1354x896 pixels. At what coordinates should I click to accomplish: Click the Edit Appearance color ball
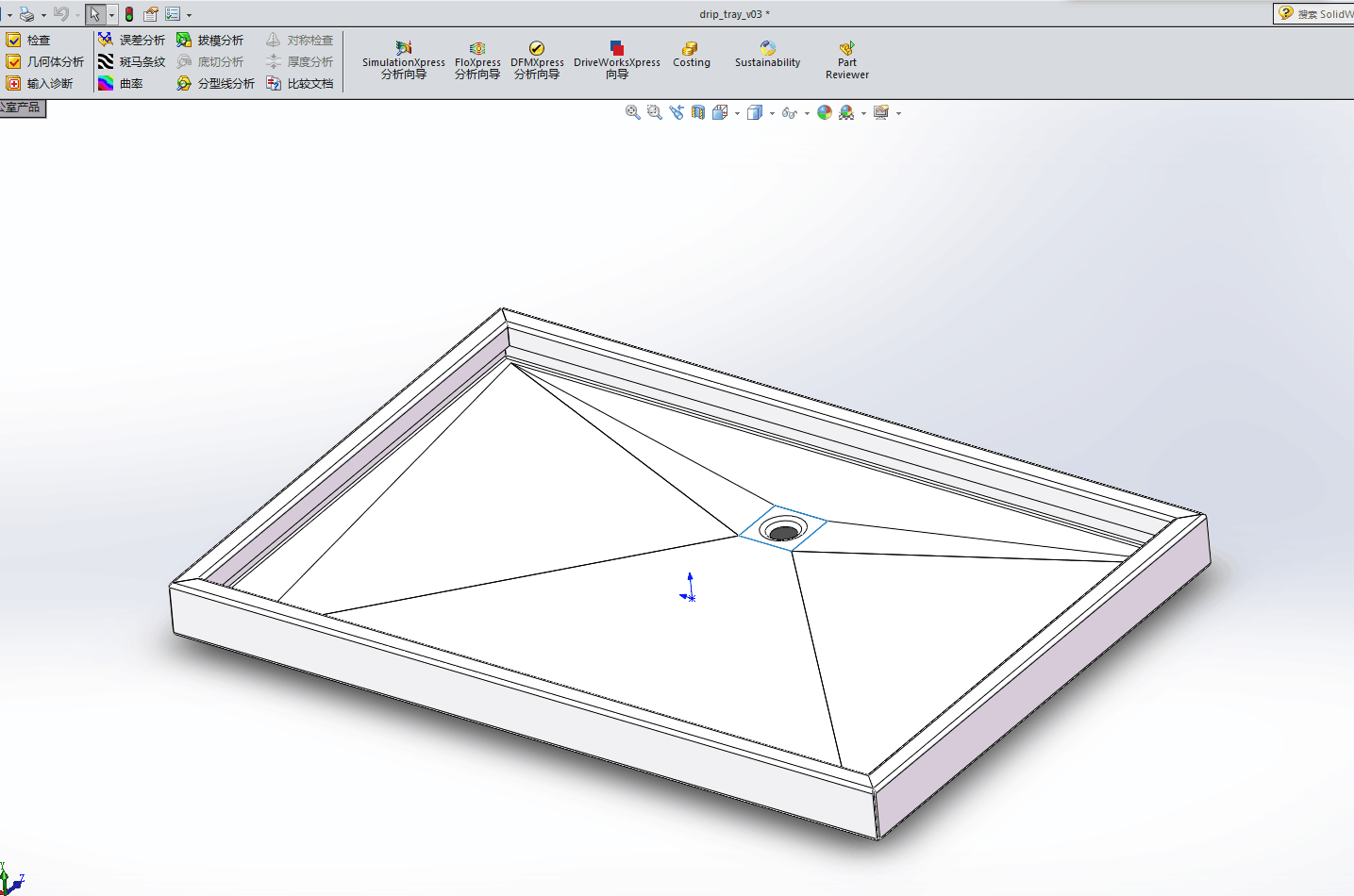click(825, 112)
